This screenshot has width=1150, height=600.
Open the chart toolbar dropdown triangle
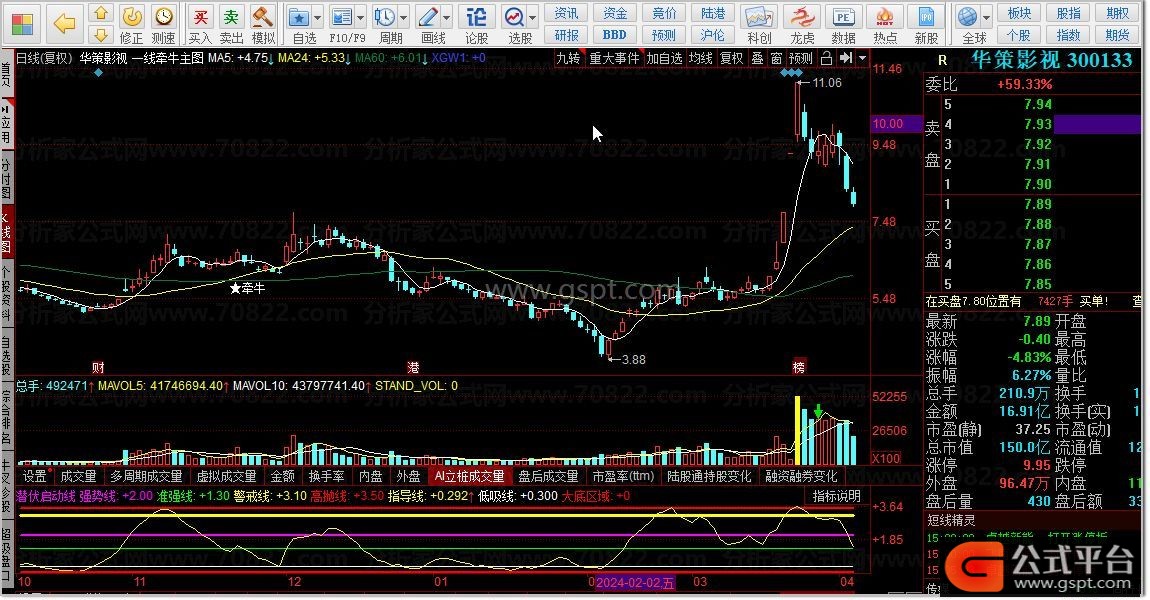862,58
